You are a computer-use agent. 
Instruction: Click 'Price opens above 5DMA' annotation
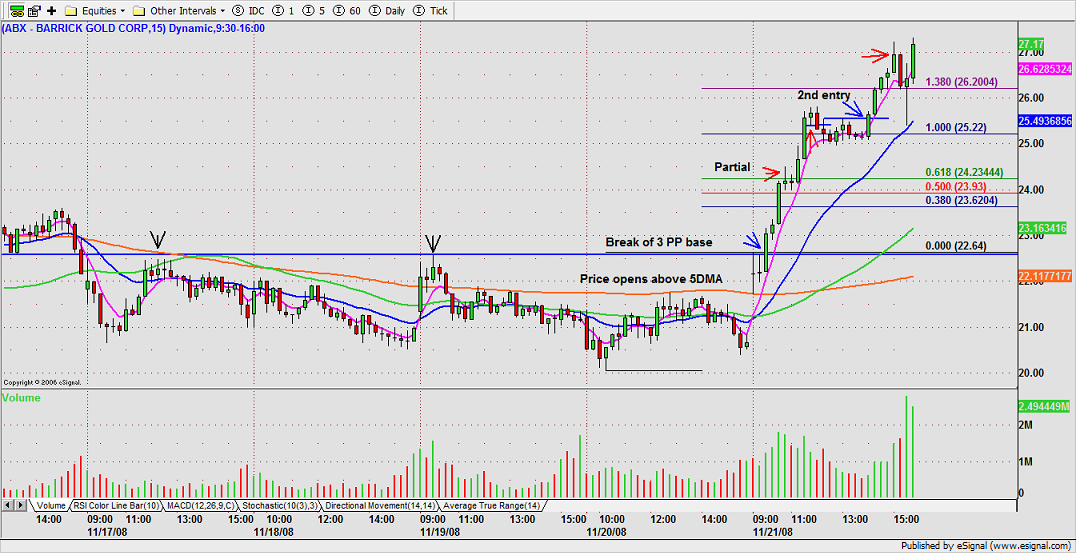[649, 279]
